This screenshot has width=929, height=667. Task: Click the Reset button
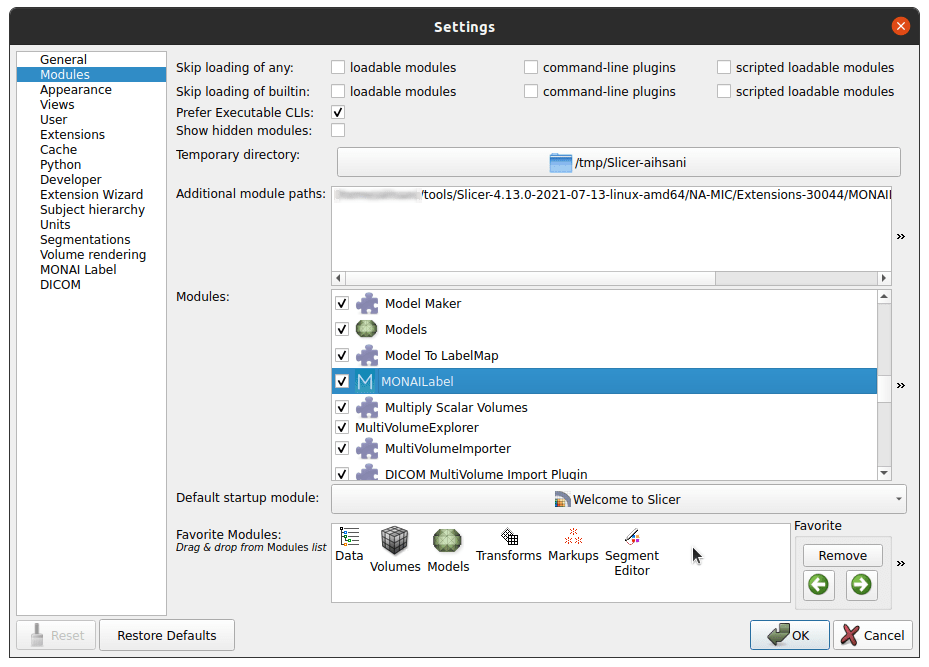click(x=56, y=635)
